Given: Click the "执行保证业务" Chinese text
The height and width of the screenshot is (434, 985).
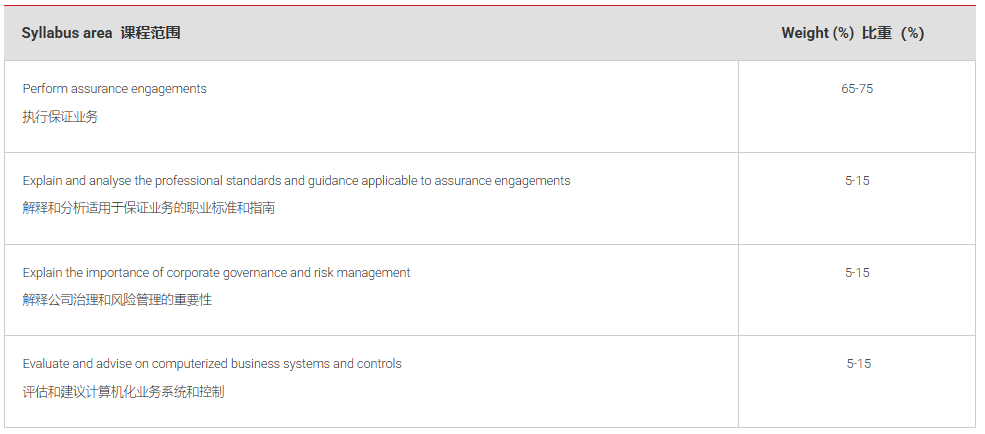Looking at the screenshot, I should [x=60, y=117].
